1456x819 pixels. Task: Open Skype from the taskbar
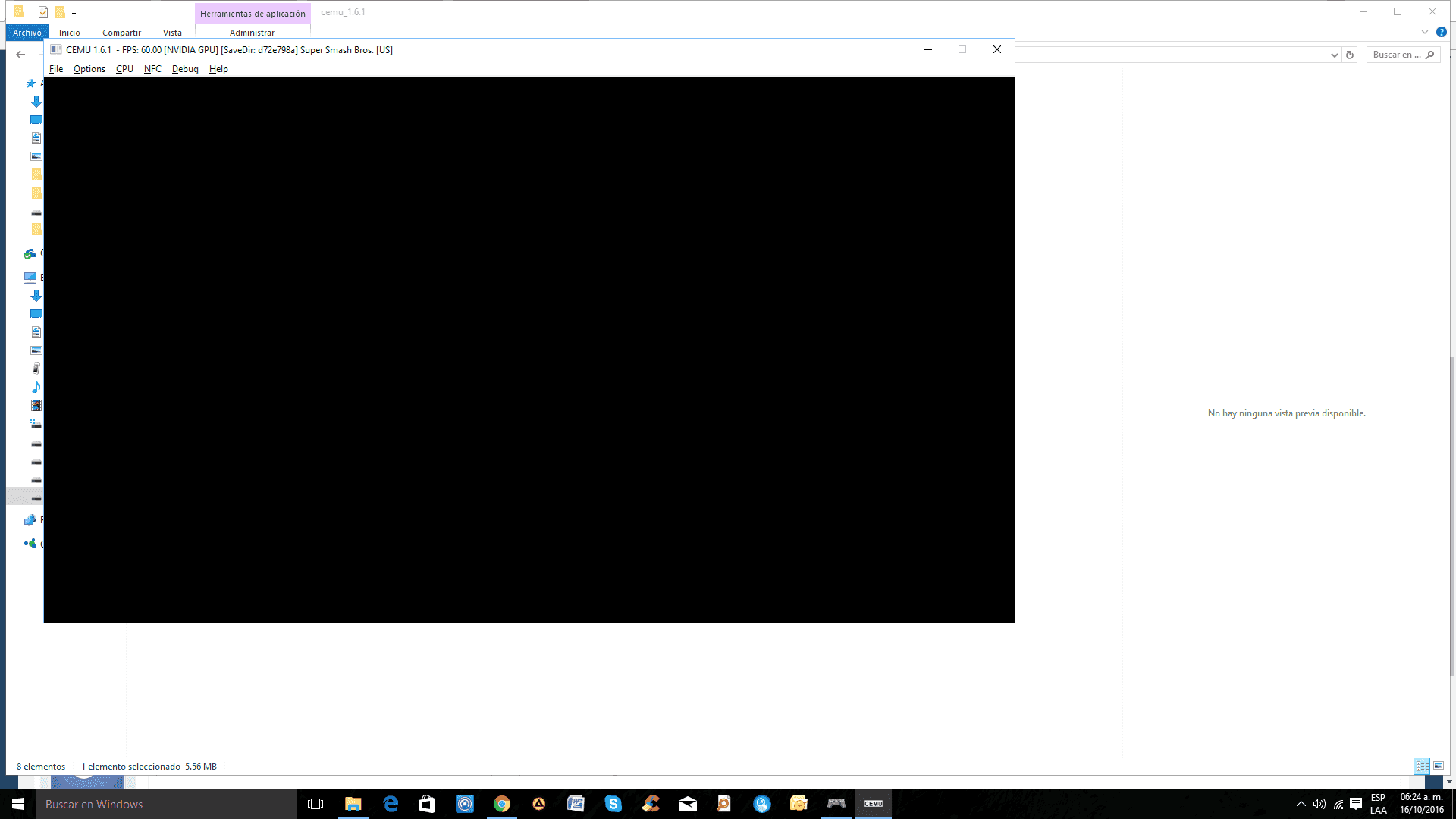613,804
